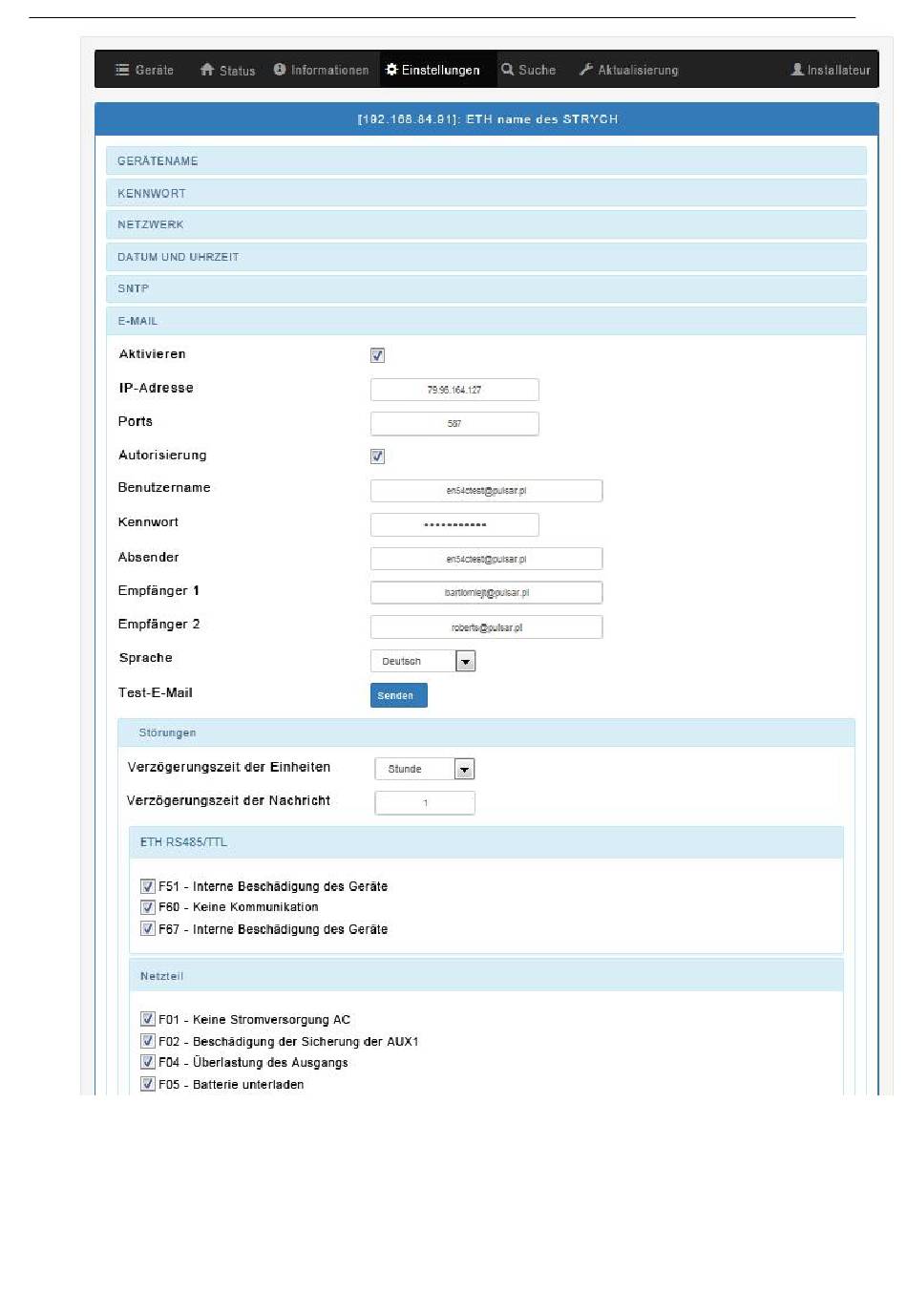Screen dimensions: 907x1316
Task: Click the 'Sprache' label
Action: [146, 658]
